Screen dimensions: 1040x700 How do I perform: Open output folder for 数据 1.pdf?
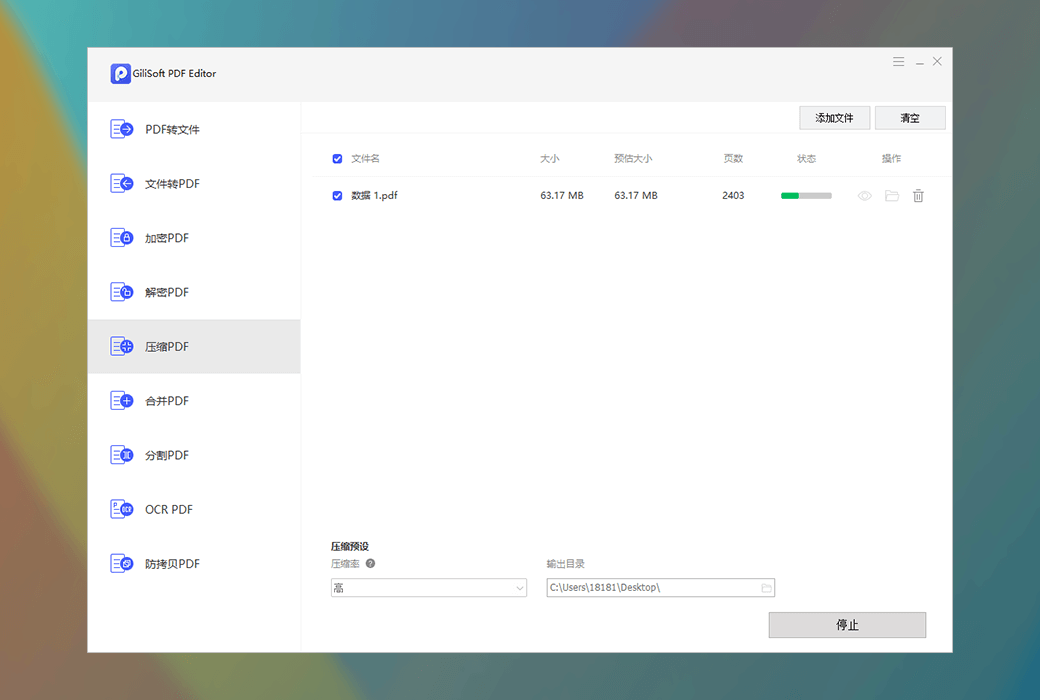tap(891, 196)
